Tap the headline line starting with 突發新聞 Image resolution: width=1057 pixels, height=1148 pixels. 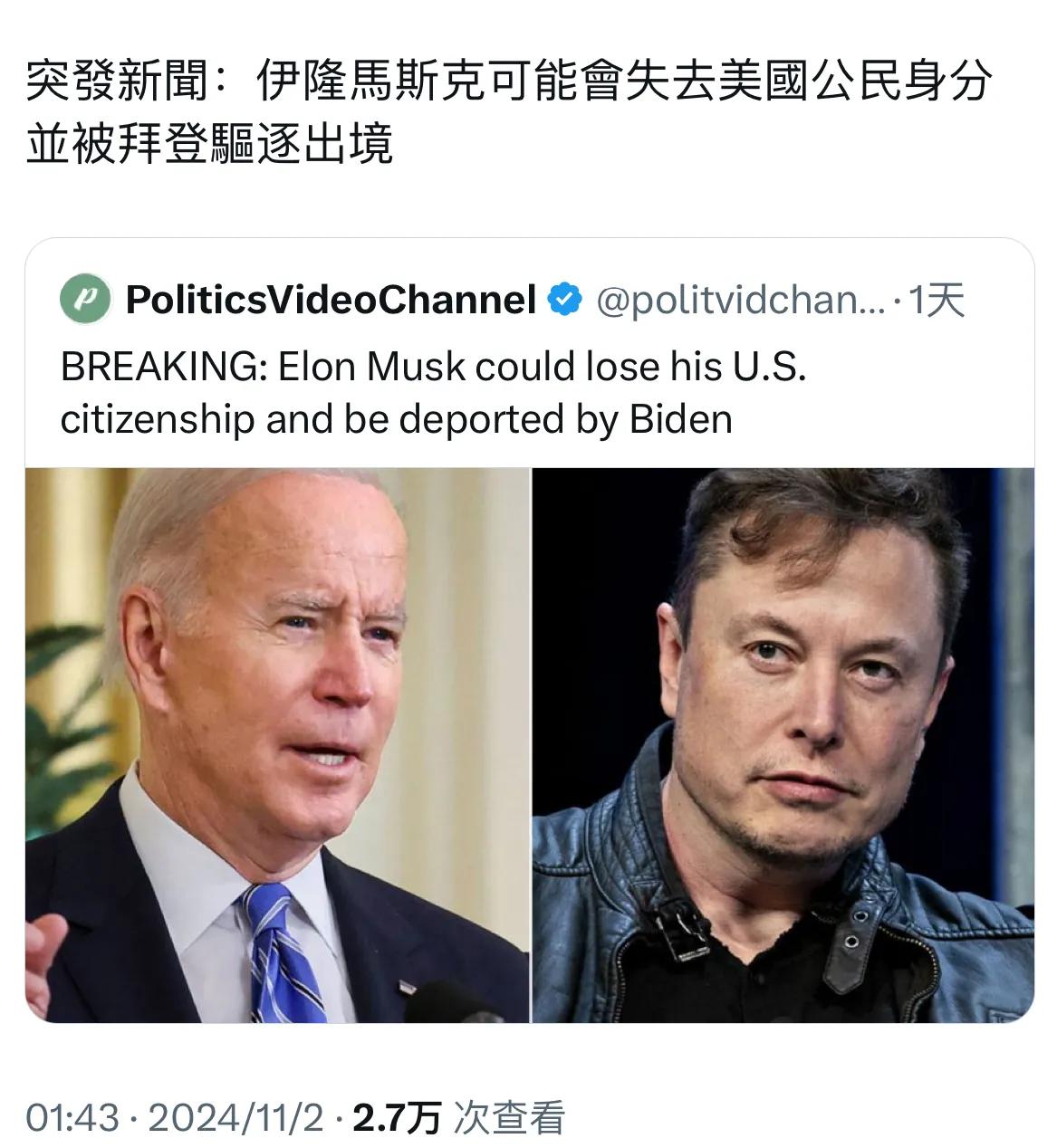tap(509, 81)
